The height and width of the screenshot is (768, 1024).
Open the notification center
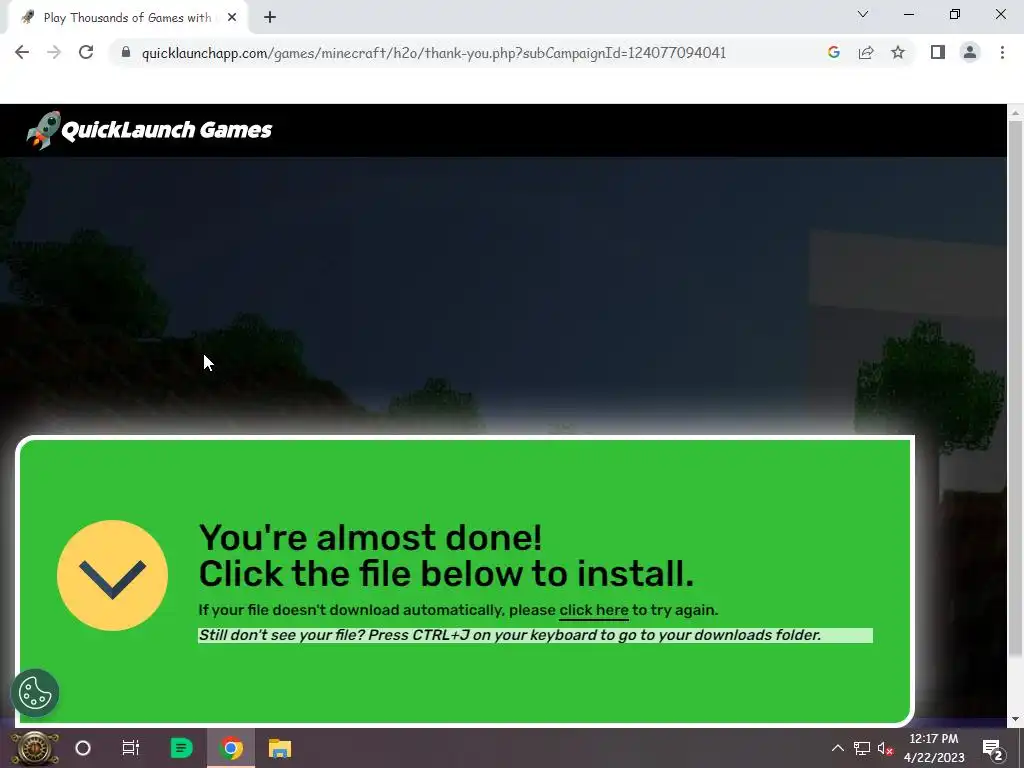tap(993, 749)
